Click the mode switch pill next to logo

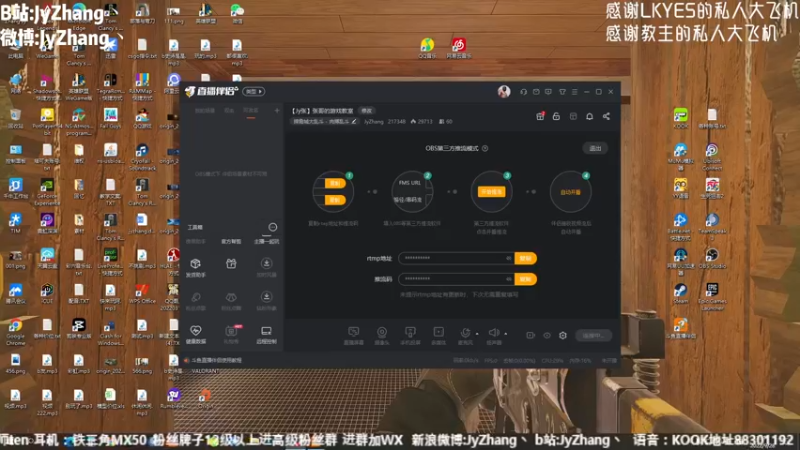[x=254, y=91]
